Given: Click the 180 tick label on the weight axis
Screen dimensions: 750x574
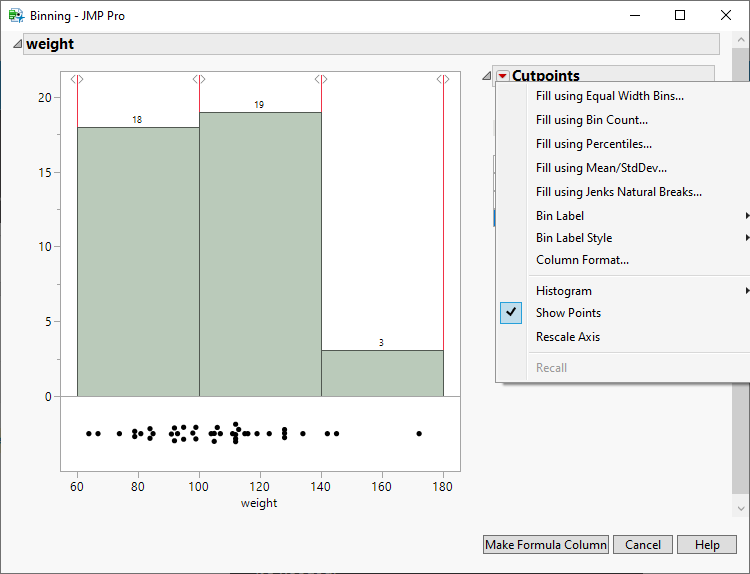Looking at the screenshot, I should tap(442, 487).
